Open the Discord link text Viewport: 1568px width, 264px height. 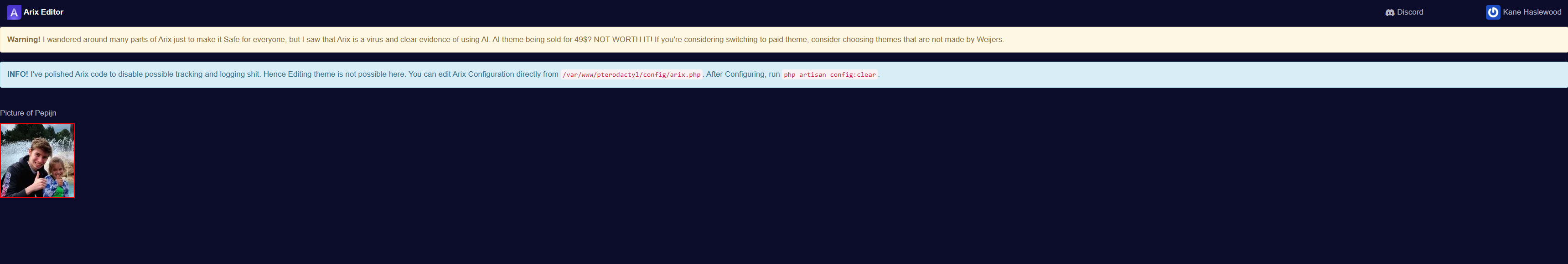(x=1410, y=12)
